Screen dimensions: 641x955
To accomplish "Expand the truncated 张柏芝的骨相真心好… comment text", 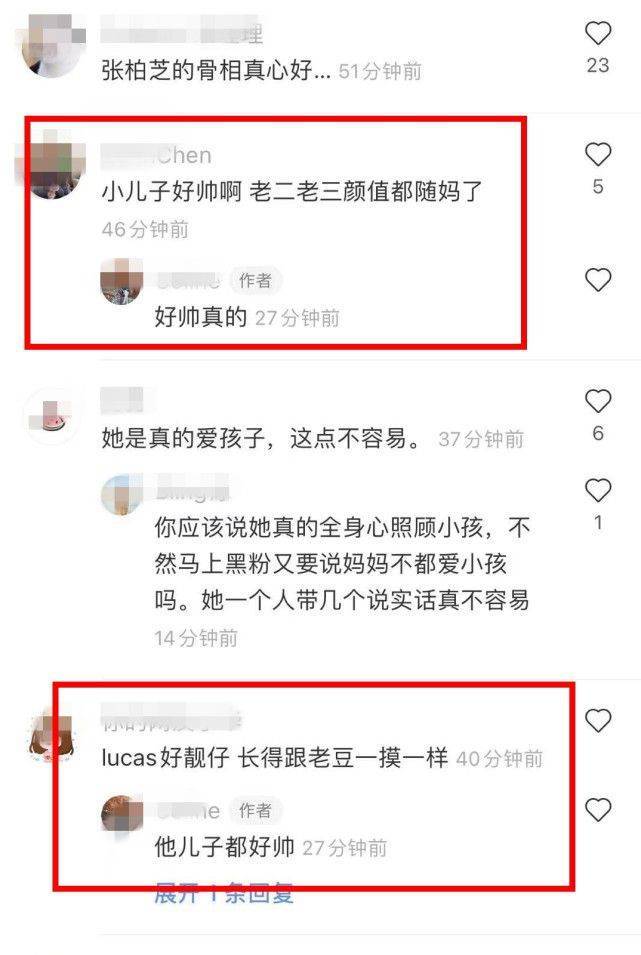I will pos(216,71).
